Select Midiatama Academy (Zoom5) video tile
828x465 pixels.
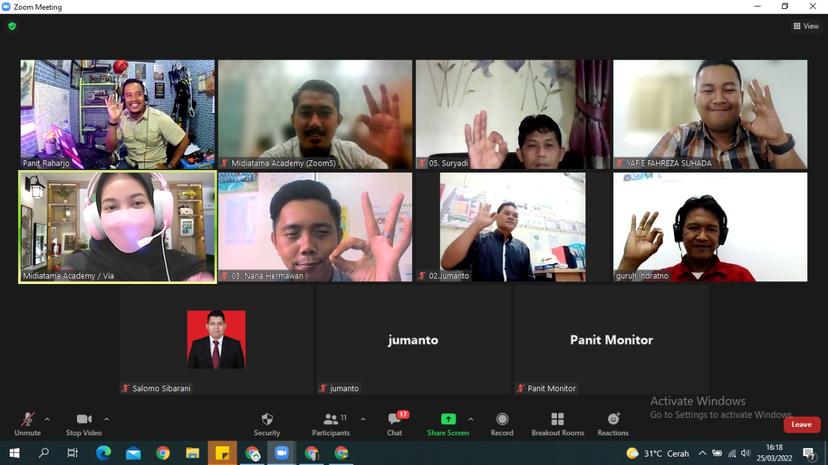point(315,114)
